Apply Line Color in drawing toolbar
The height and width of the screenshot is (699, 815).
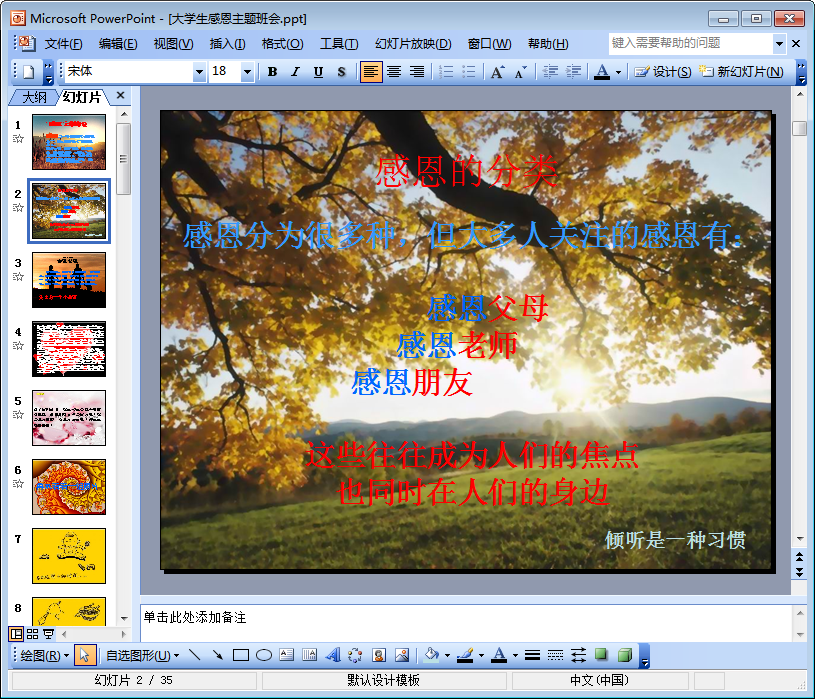coord(465,655)
